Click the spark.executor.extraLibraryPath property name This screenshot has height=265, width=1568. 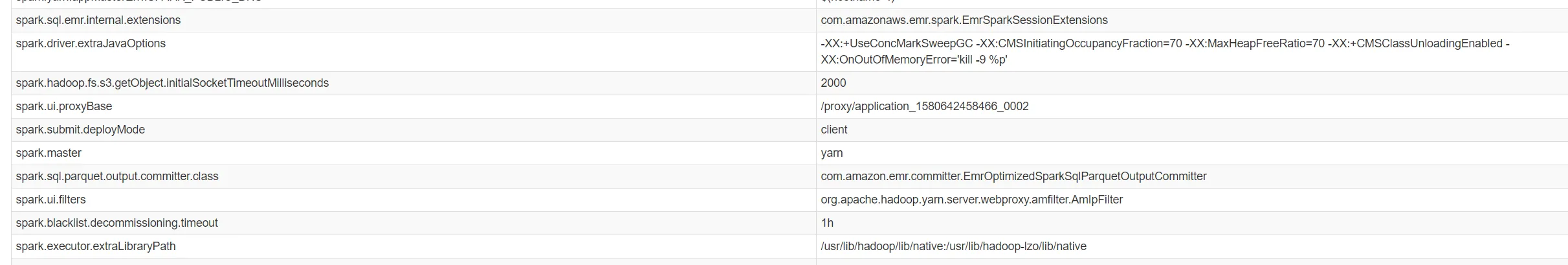pos(96,246)
